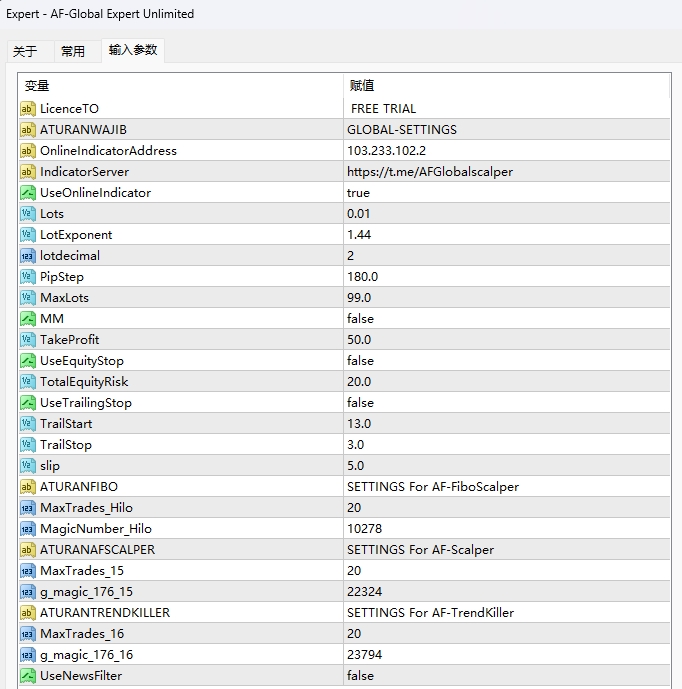Image resolution: width=682 pixels, height=689 pixels.
Task: Click the boolean icon beside MM
Action: pos(28,318)
